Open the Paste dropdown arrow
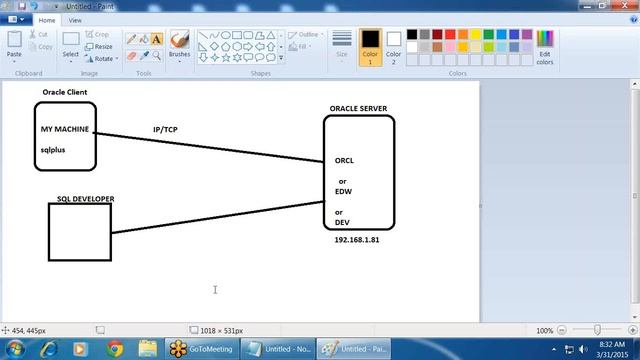This screenshot has height=360, width=640. [14, 62]
